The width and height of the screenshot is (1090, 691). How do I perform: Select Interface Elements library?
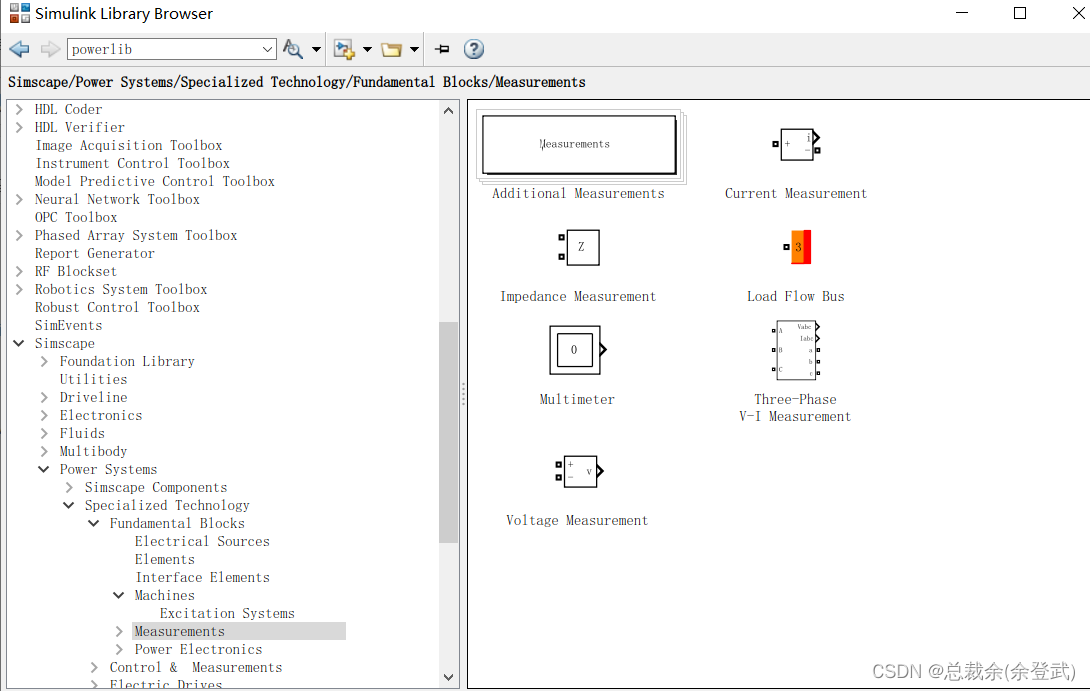click(203, 578)
